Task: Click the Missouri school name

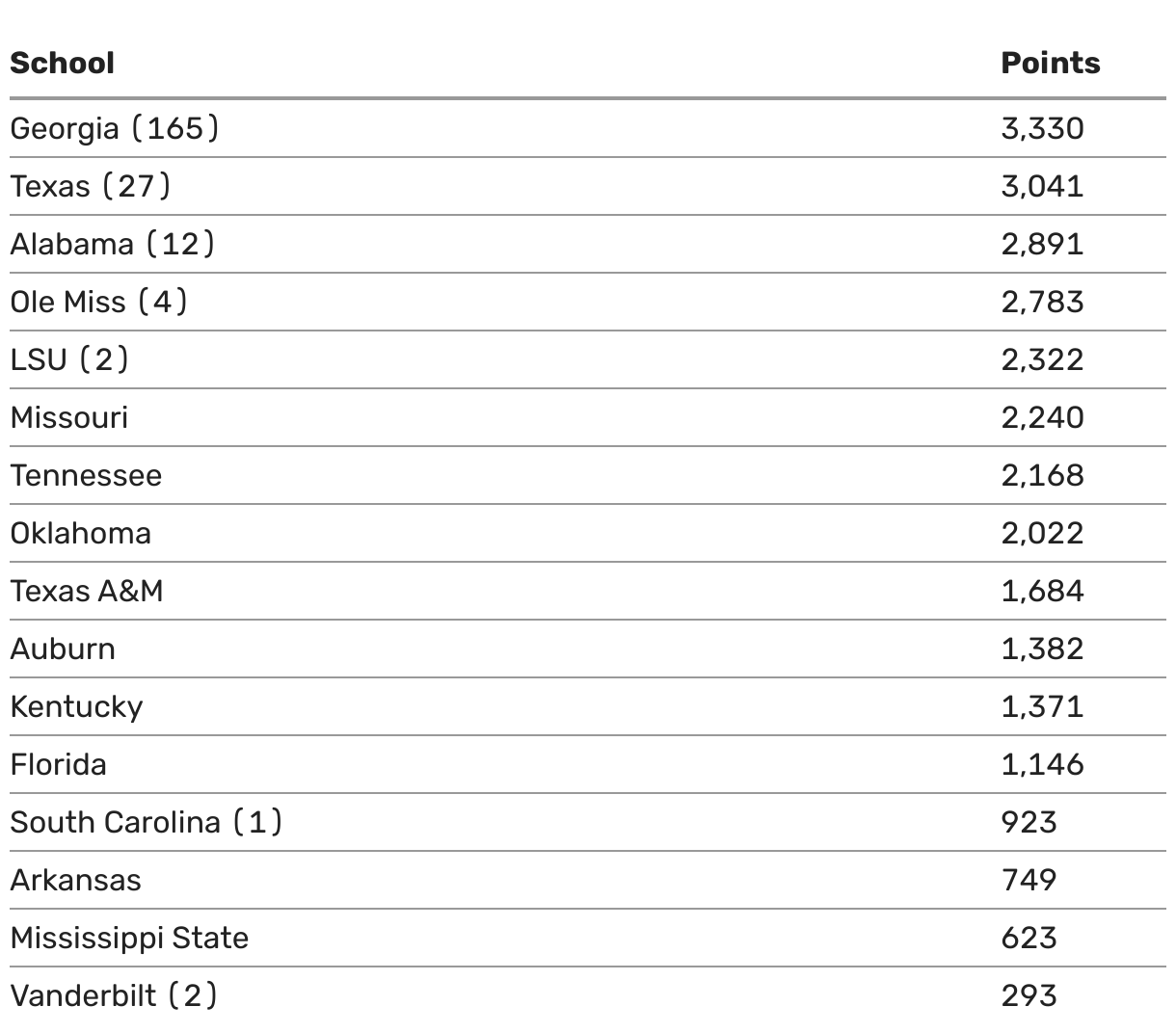Action: coord(69,417)
